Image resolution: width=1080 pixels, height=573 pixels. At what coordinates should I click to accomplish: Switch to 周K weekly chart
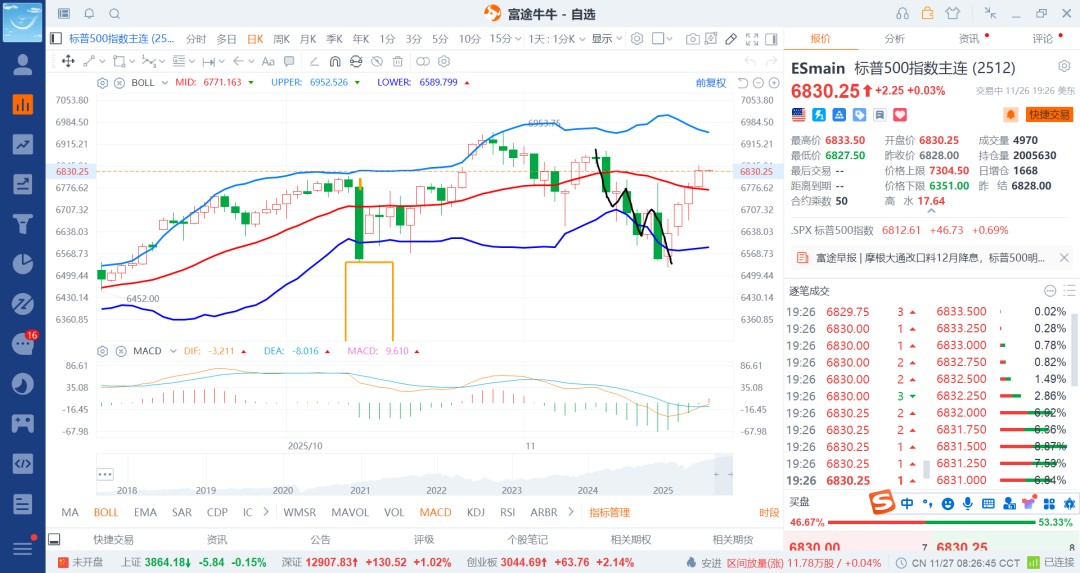tap(282, 39)
